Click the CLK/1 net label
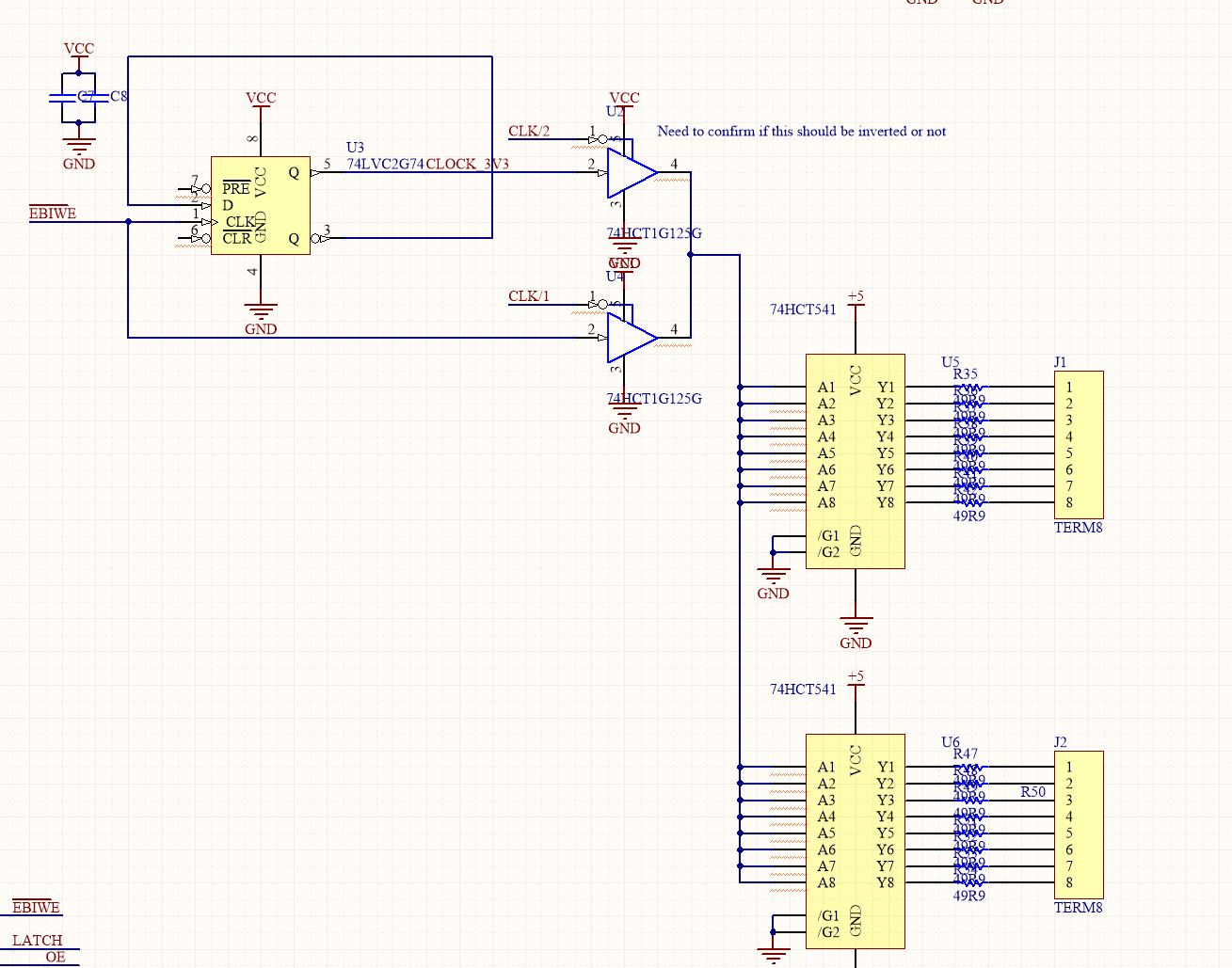The height and width of the screenshot is (968, 1232). (x=529, y=295)
